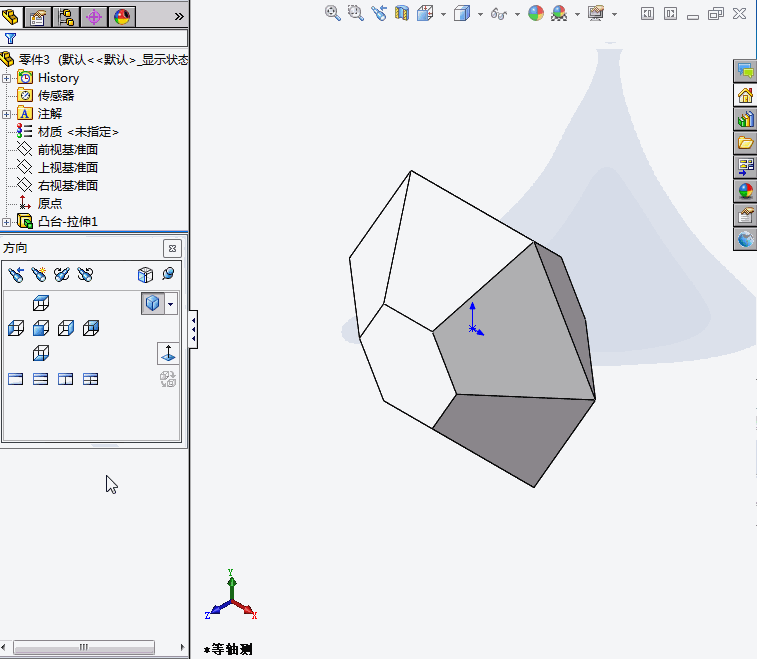Click Edit Appearance color ball
This screenshot has width=757, height=659.
[536, 14]
